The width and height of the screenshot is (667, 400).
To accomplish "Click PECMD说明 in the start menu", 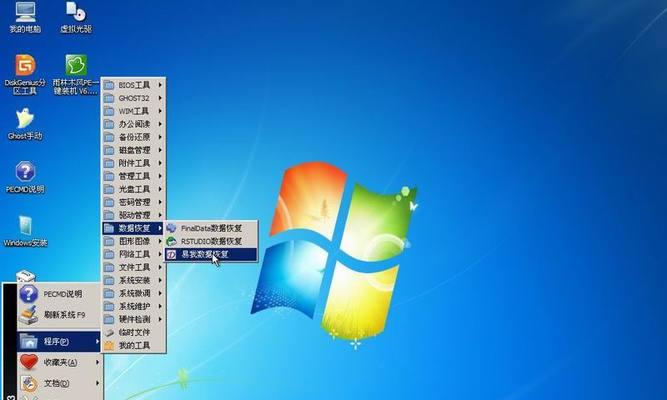I will click(59, 294).
